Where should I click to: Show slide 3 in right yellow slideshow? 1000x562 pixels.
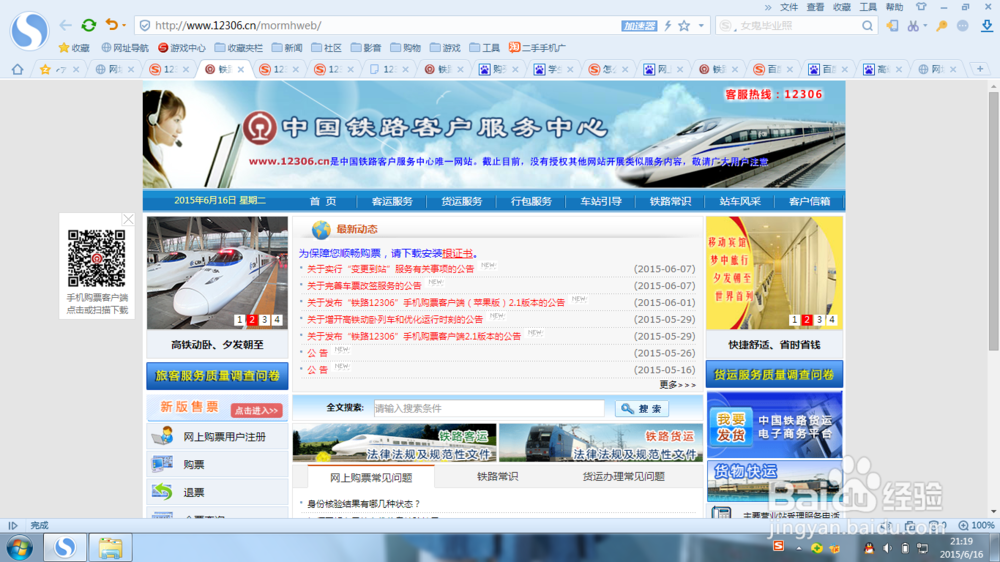[820, 320]
